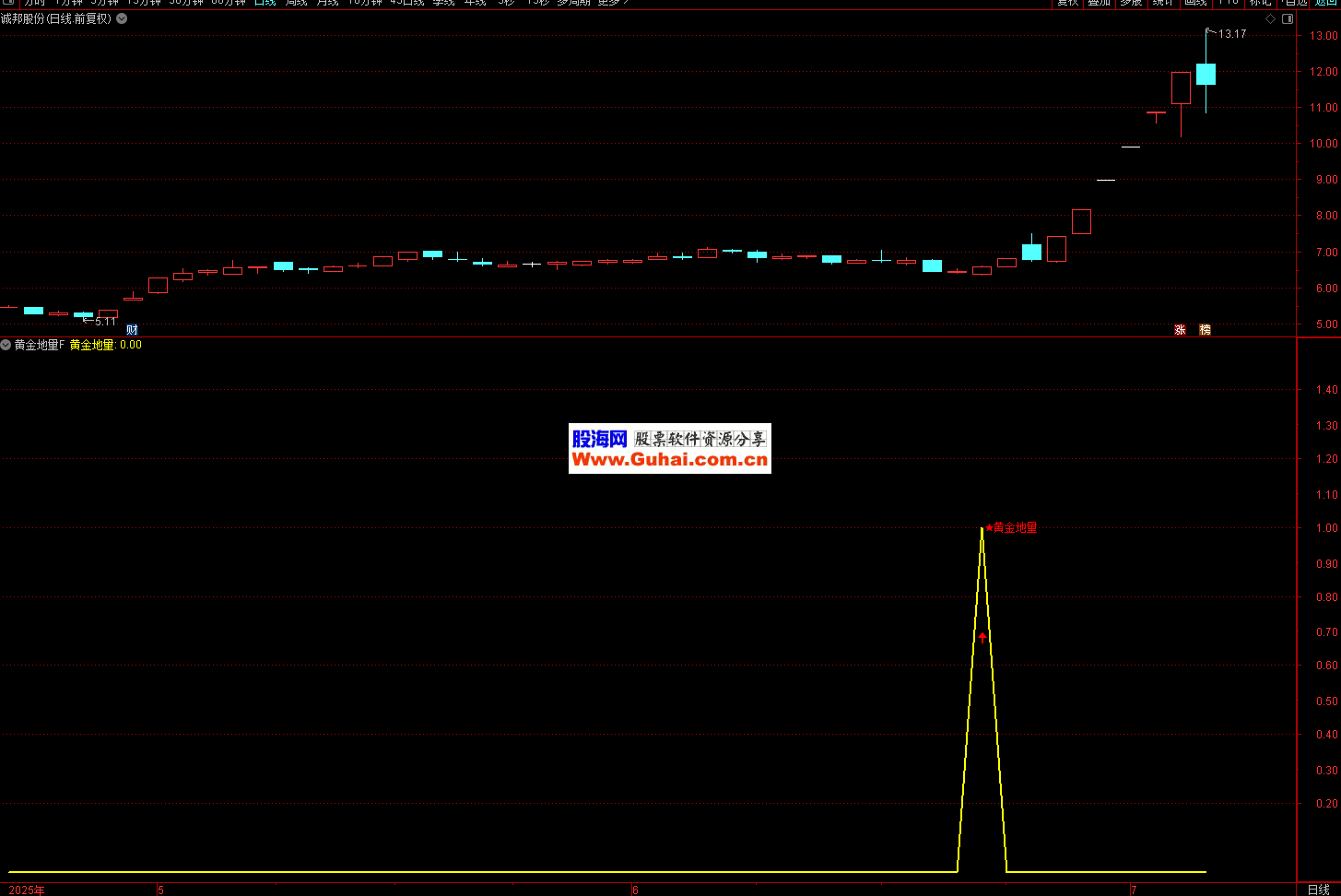
Task: Click the red up-arrow signal inside the spike
Action: point(982,637)
